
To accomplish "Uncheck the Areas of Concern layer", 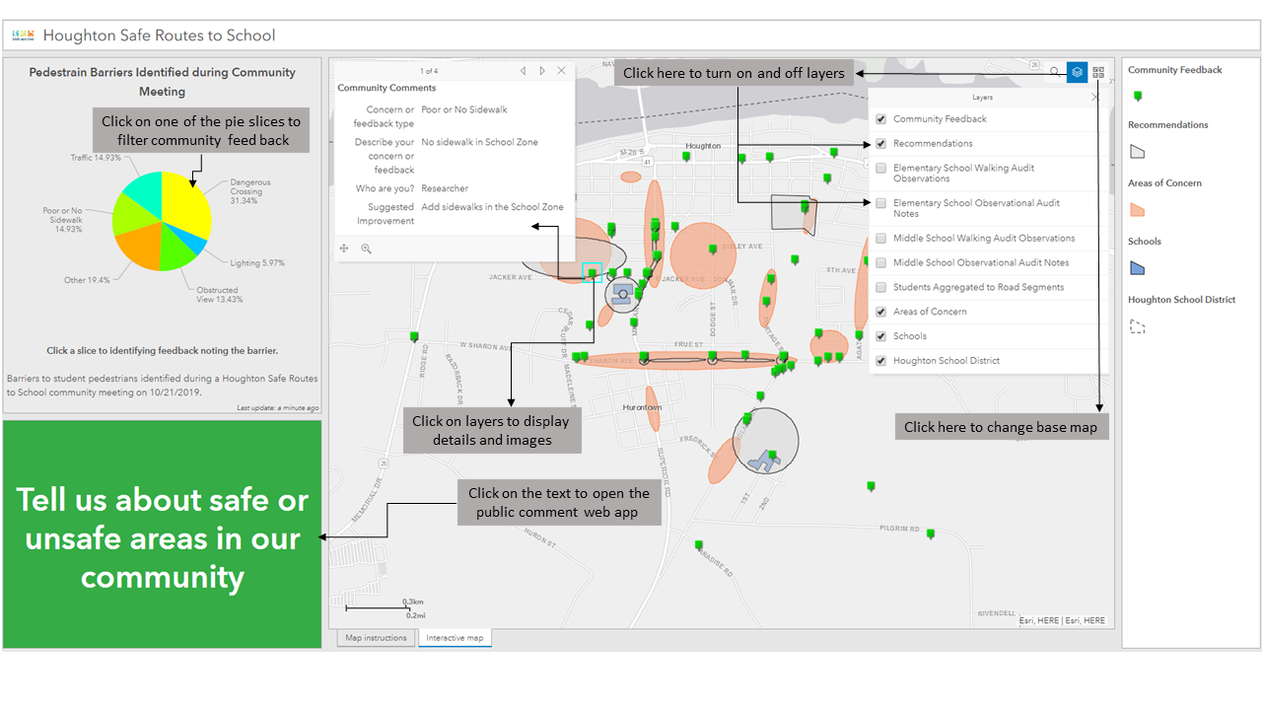I will [x=881, y=312].
